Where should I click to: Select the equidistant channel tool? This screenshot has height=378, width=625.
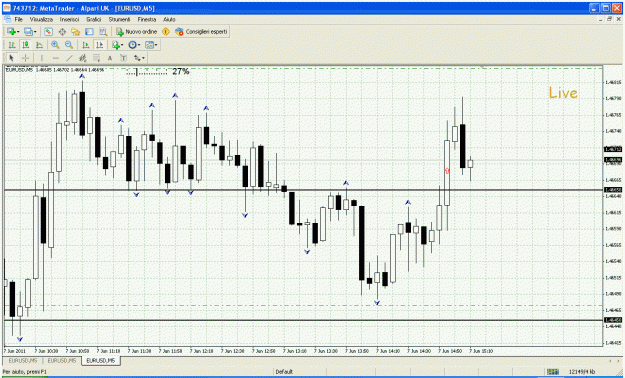point(83,58)
